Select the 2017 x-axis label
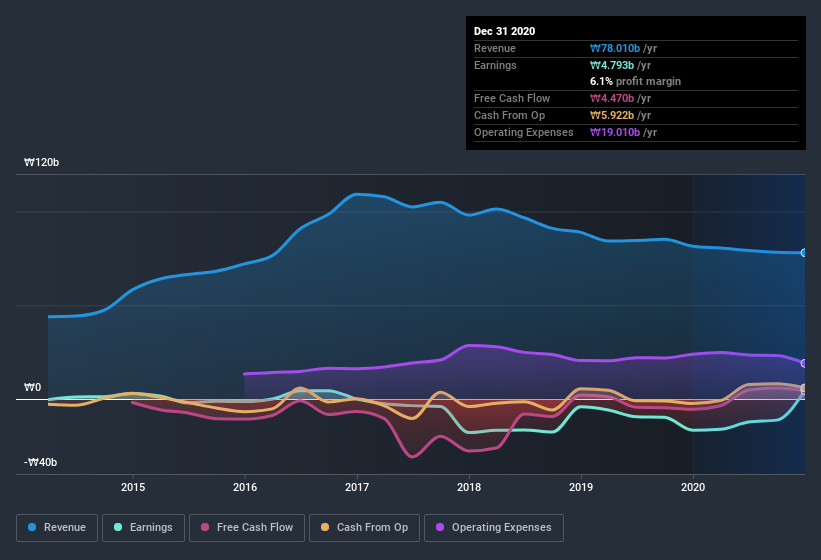This screenshot has height=560, width=821. coord(357,487)
